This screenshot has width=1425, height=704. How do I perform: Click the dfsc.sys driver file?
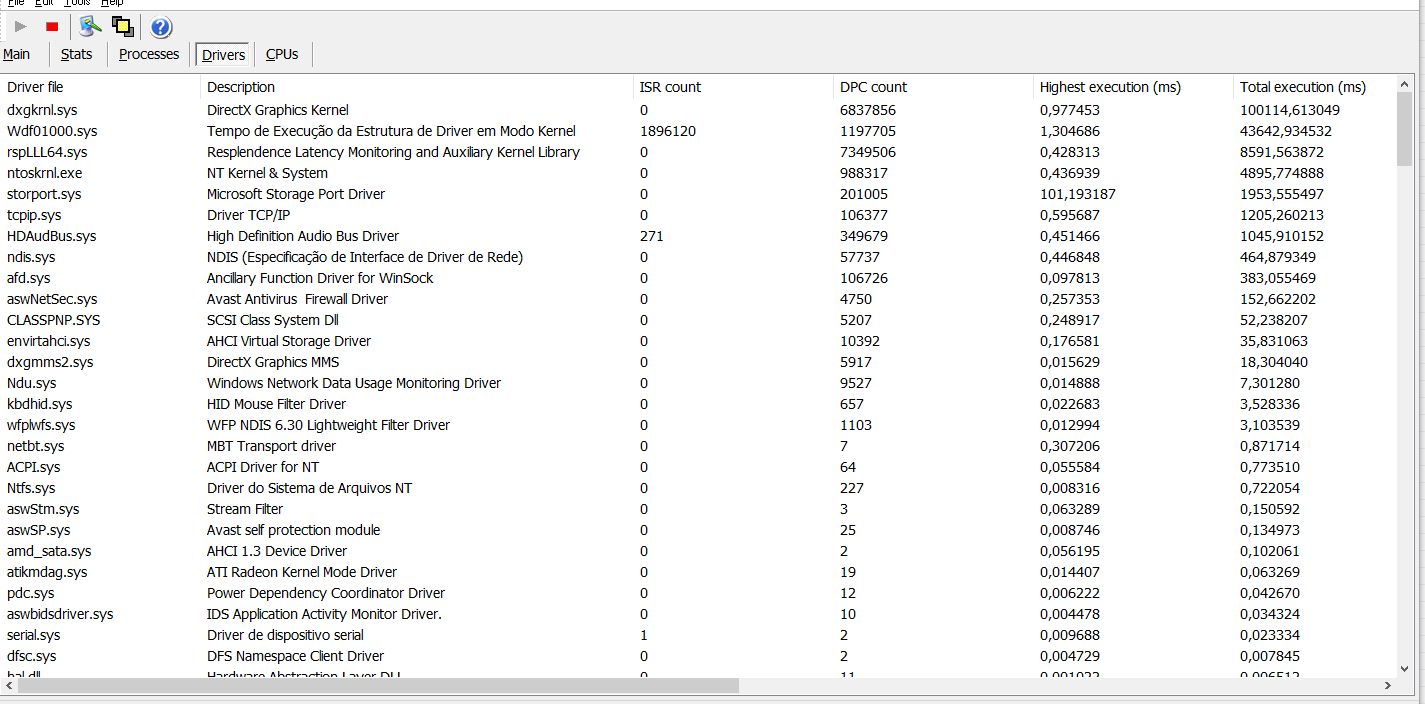coord(32,656)
